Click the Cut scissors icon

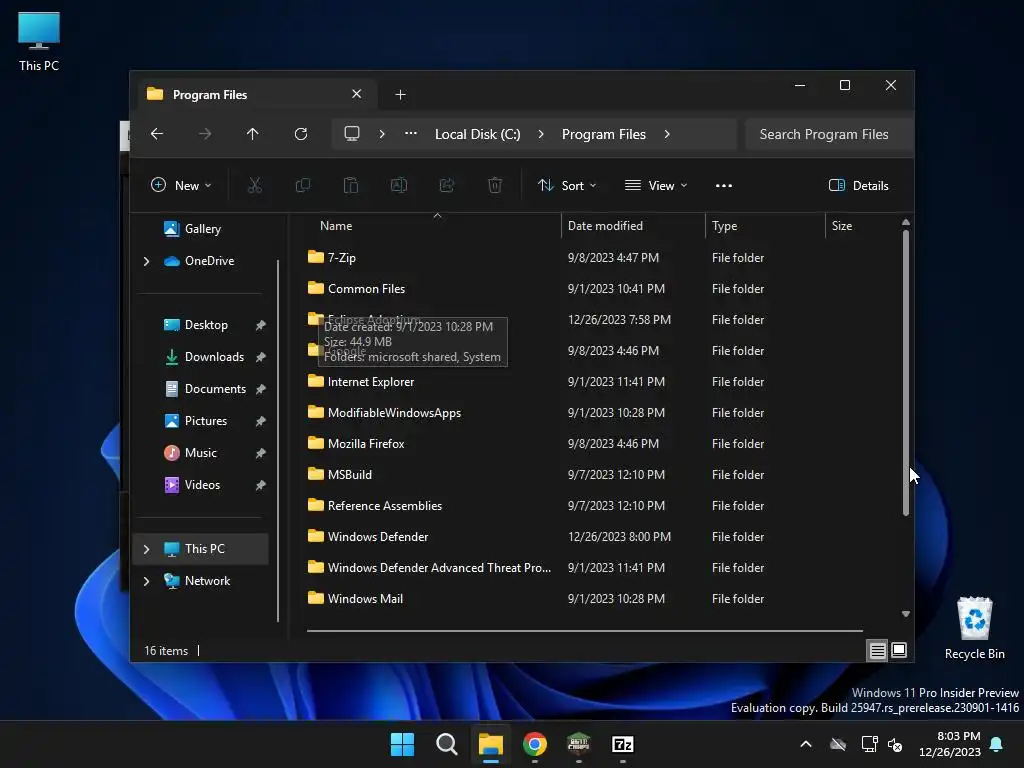point(255,185)
